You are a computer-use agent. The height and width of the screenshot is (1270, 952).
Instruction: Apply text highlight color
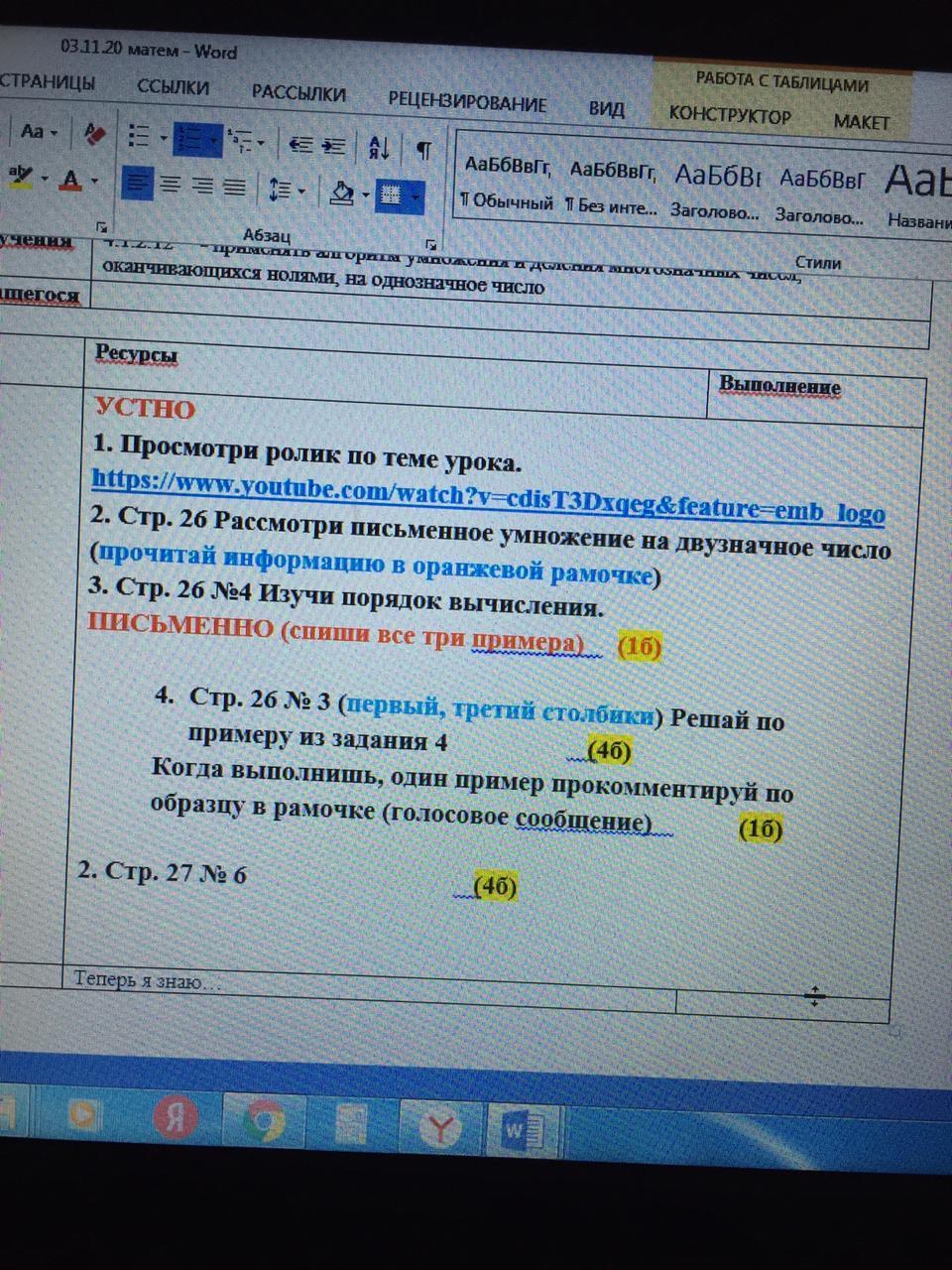click(20, 176)
